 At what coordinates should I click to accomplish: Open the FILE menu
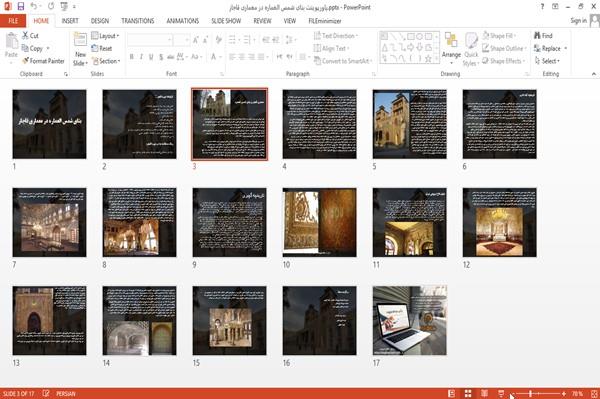(x=13, y=21)
